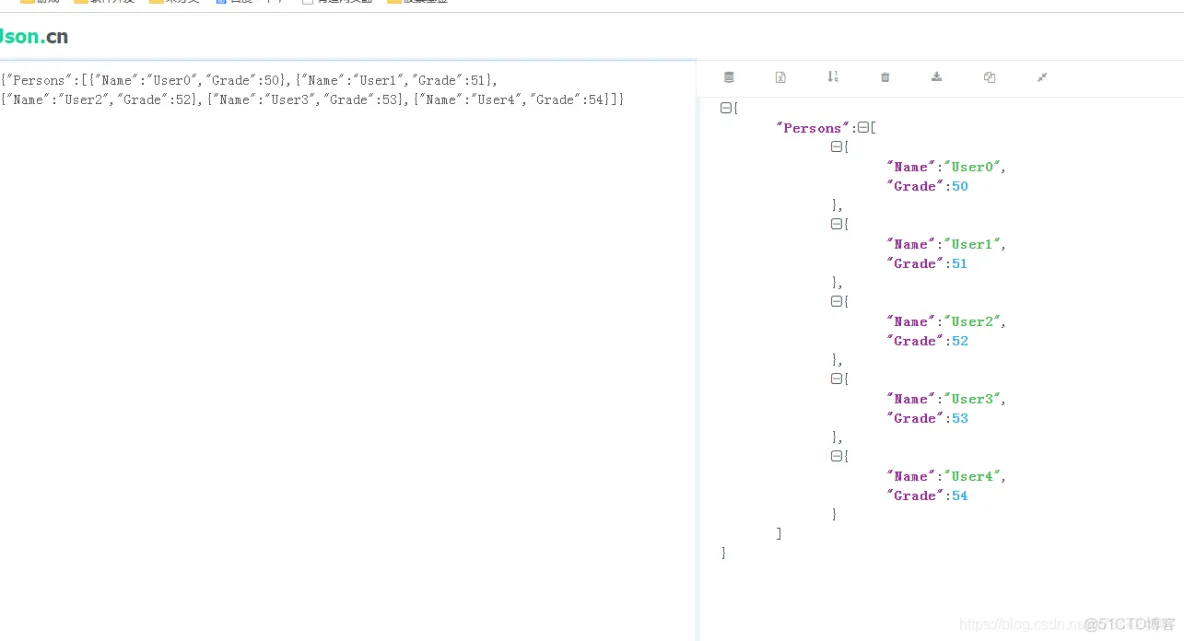This screenshot has width=1184, height=641.
Task: Download the JSON with the download icon
Action: (936, 76)
